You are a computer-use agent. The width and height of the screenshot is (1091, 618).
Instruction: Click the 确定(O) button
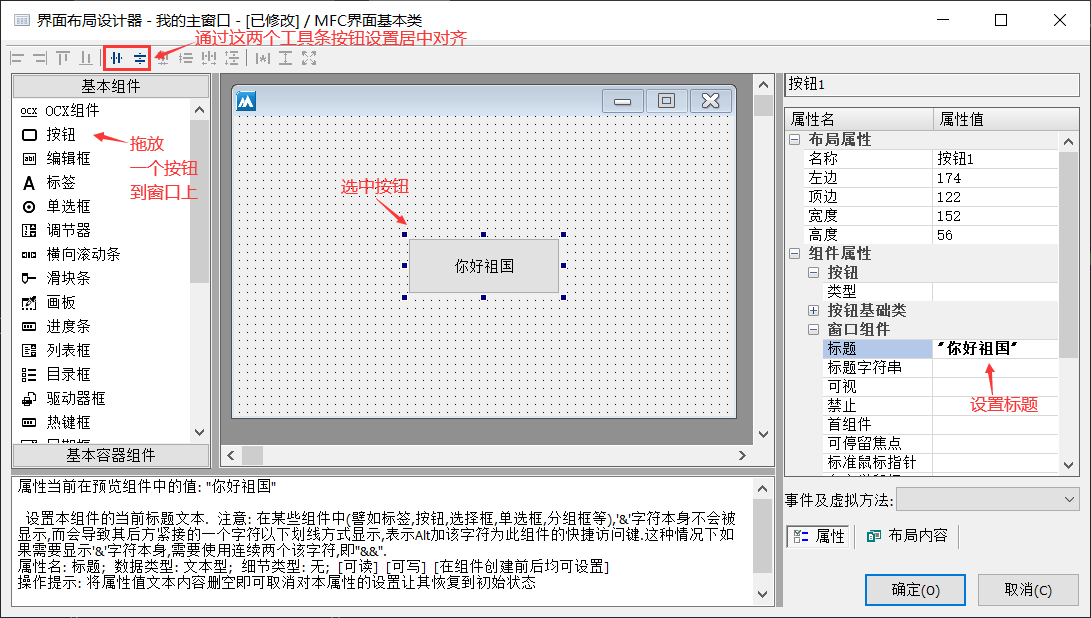pyautogui.click(x=915, y=590)
